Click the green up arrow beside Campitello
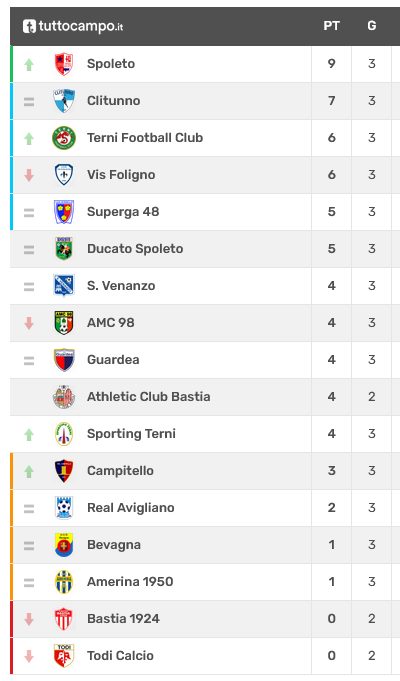 point(29,471)
